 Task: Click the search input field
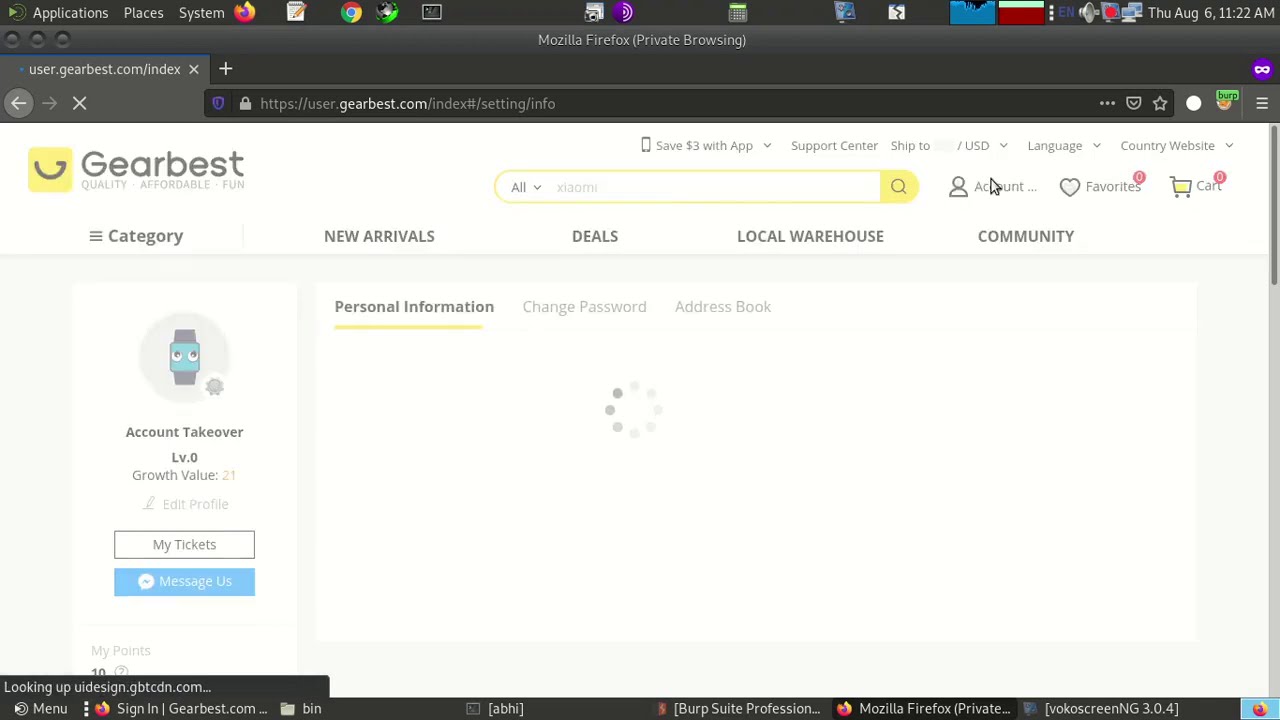click(x=715, y=187)
